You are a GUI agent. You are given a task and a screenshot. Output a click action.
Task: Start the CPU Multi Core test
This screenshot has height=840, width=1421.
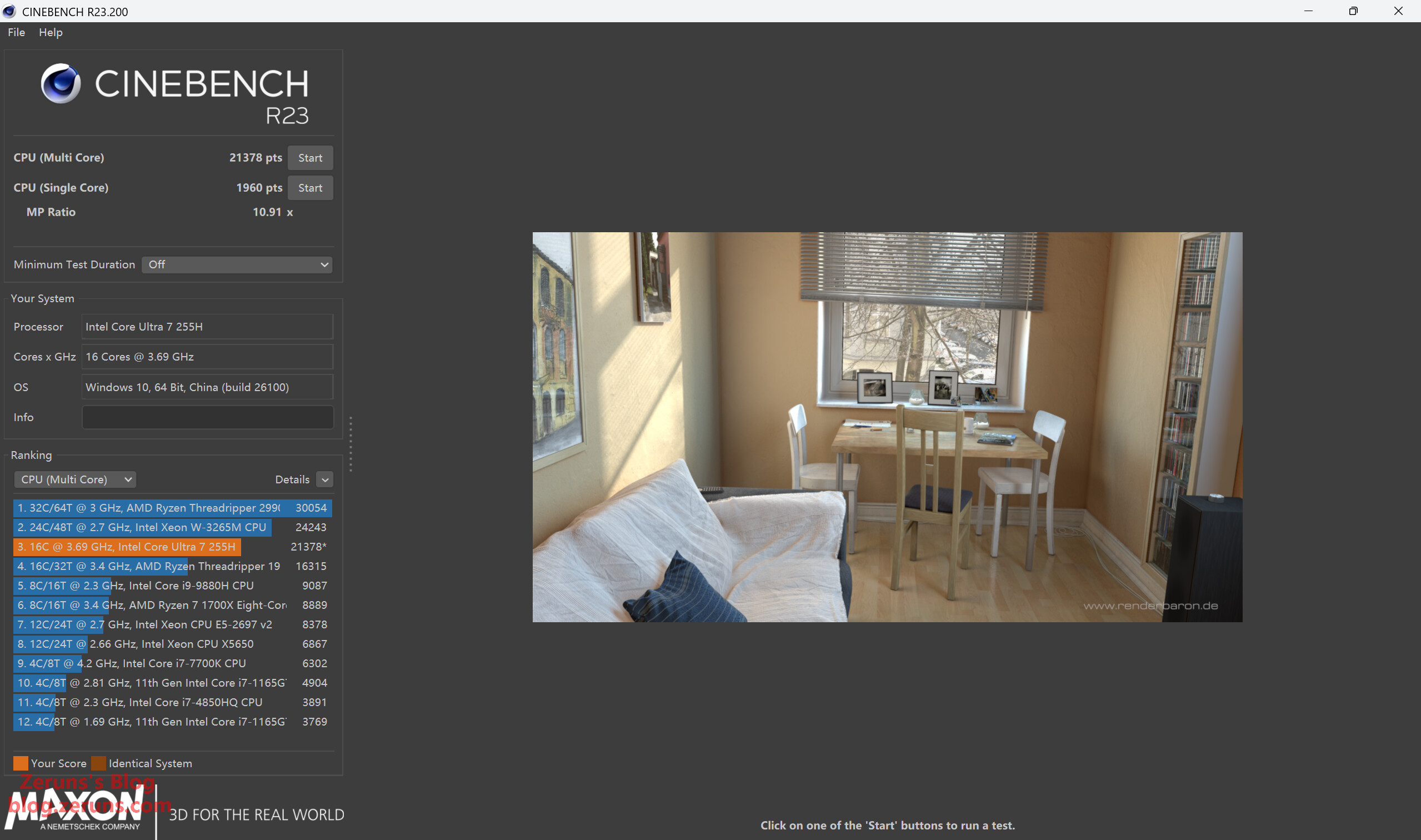coord(310,158)
